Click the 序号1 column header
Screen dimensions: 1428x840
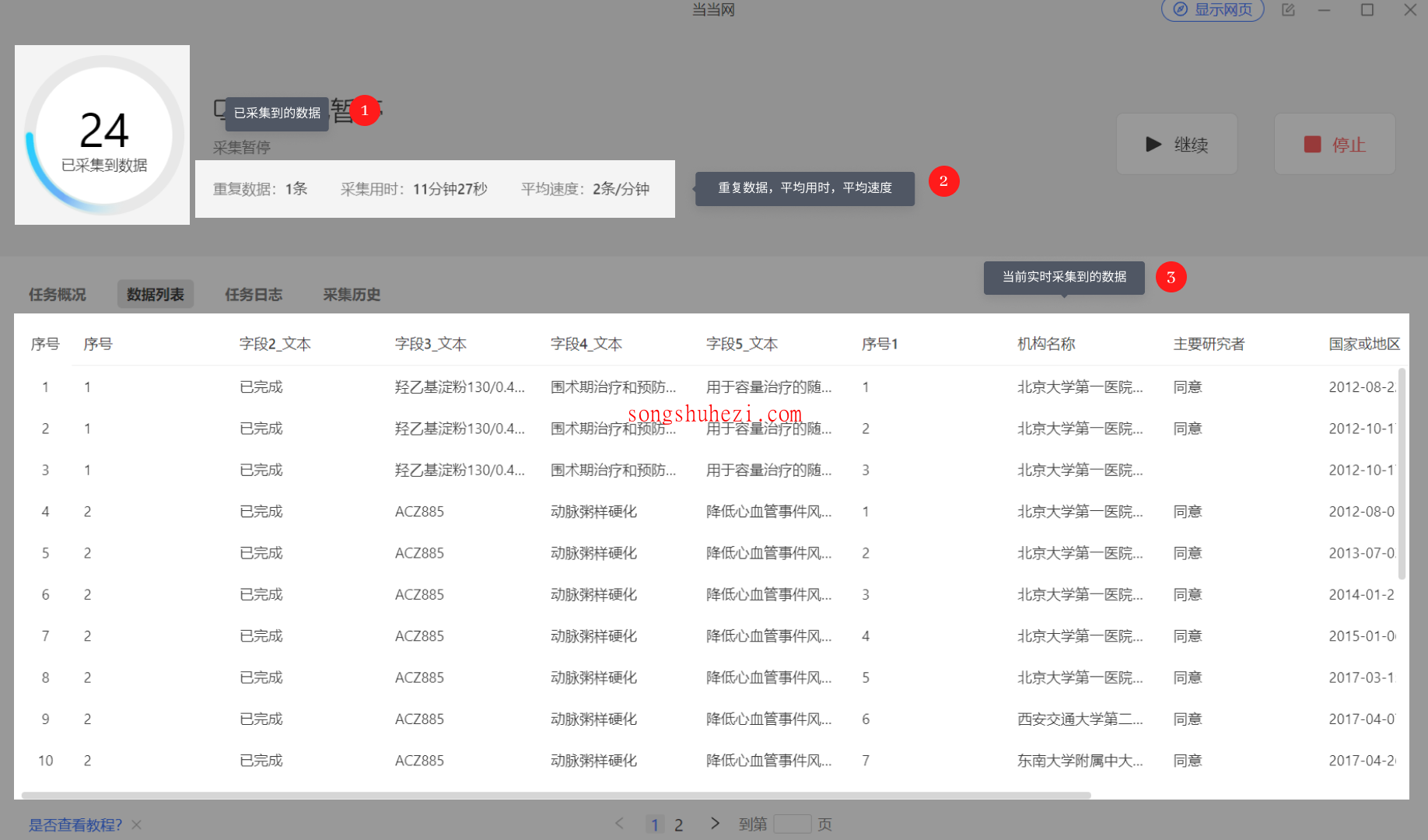click(x=880, y=344)
